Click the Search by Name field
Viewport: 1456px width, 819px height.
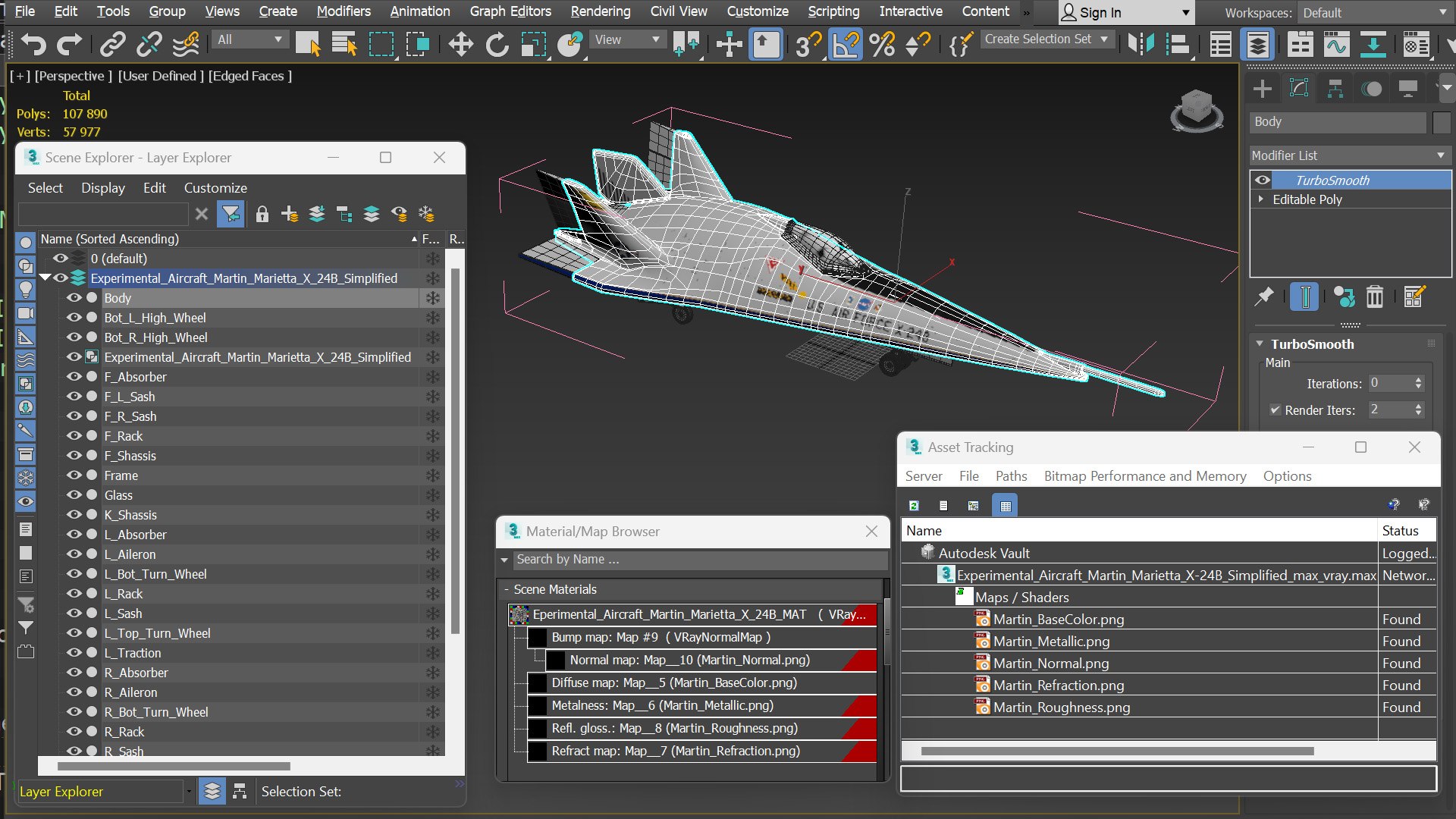click(x=698, y=560)
